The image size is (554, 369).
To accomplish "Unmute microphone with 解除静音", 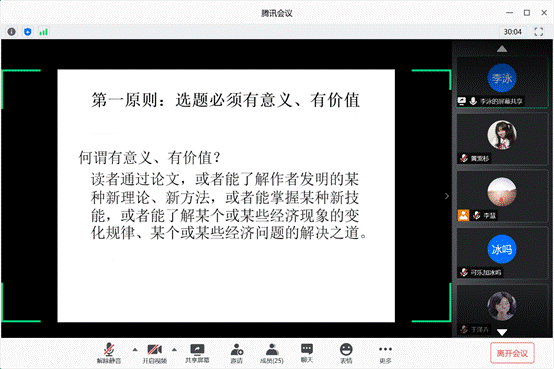I will pyautogui.click(x=109, y=353).
